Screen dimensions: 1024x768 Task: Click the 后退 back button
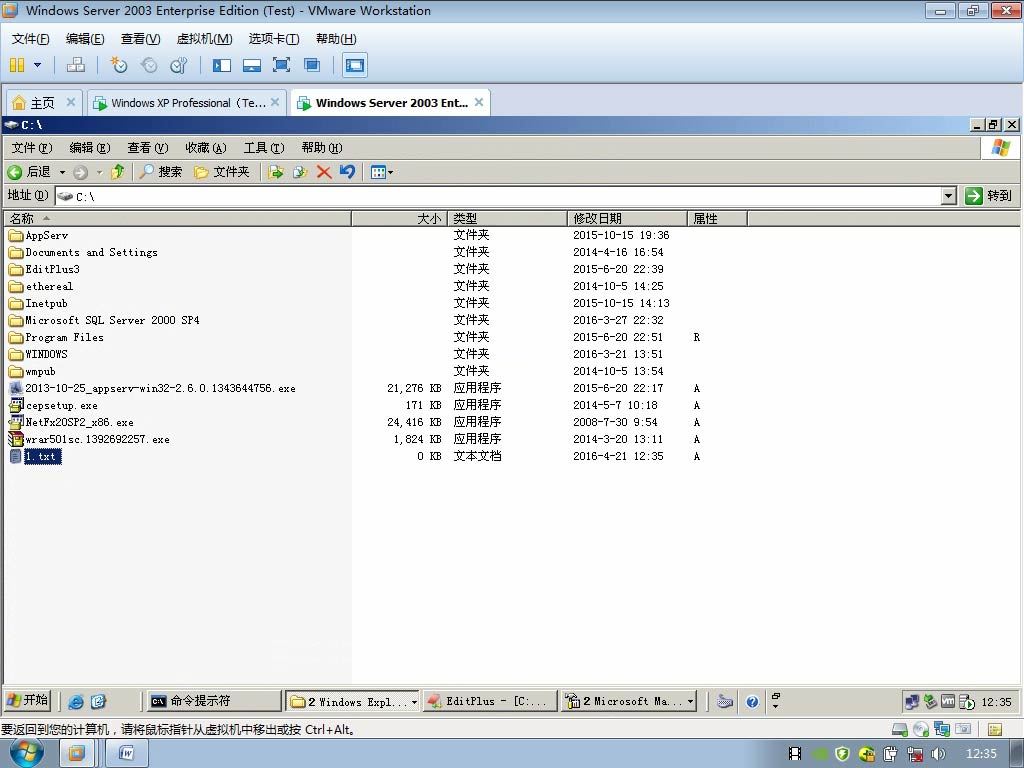click(29, 172)
